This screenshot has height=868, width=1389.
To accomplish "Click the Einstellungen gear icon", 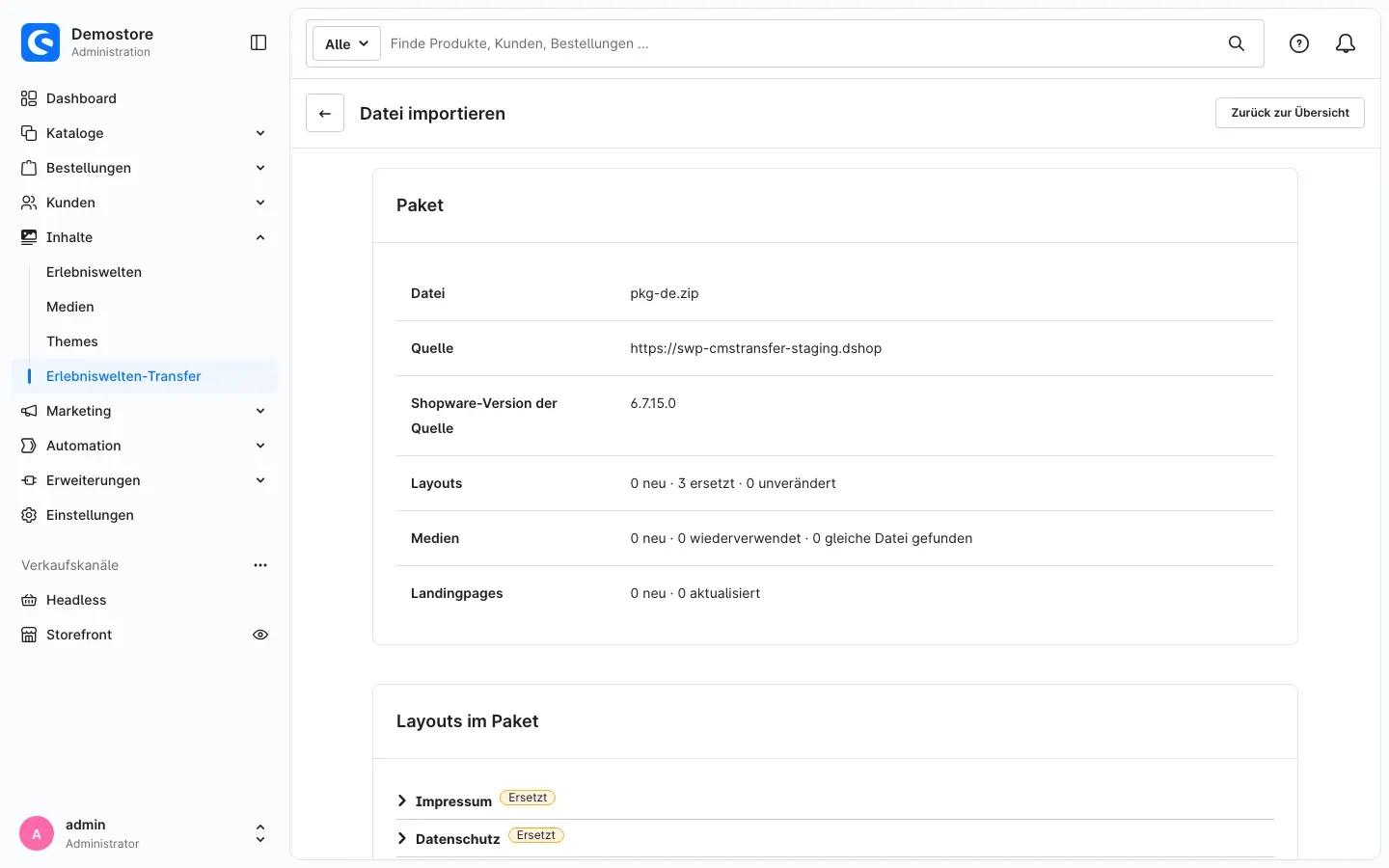I will [x=29, y=515].
